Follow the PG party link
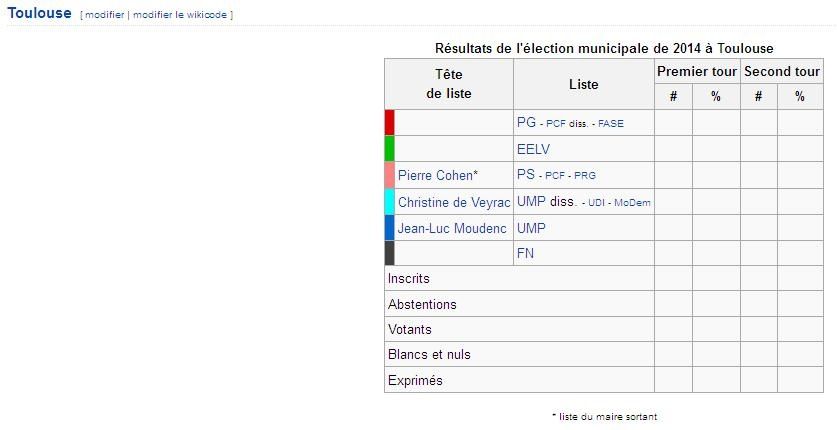 [x=526, y=123]
